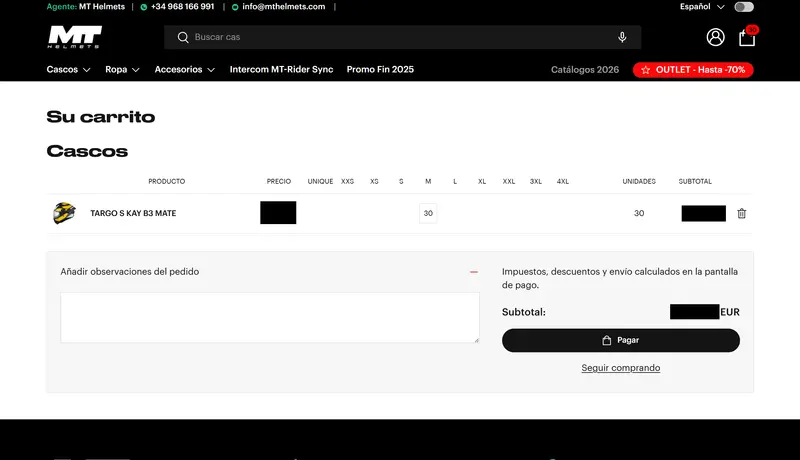Collapse order notes with red minus icon
800x460 pixels.
click(x=473, y=272)
